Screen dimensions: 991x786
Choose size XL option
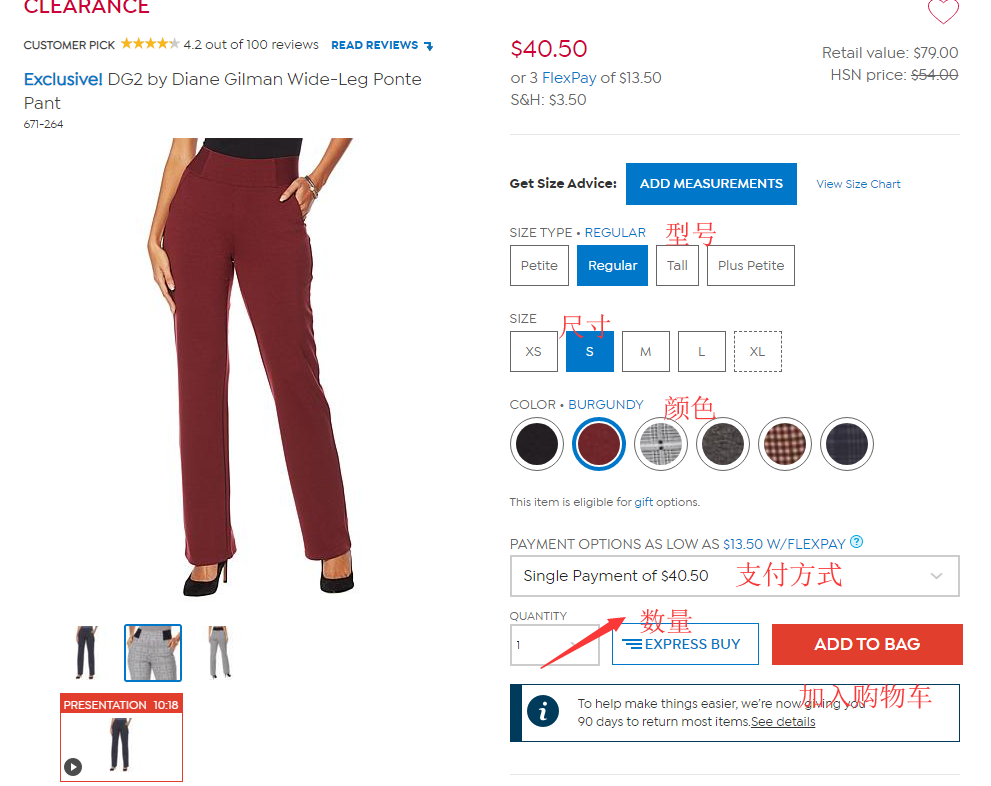click(757, 351)
